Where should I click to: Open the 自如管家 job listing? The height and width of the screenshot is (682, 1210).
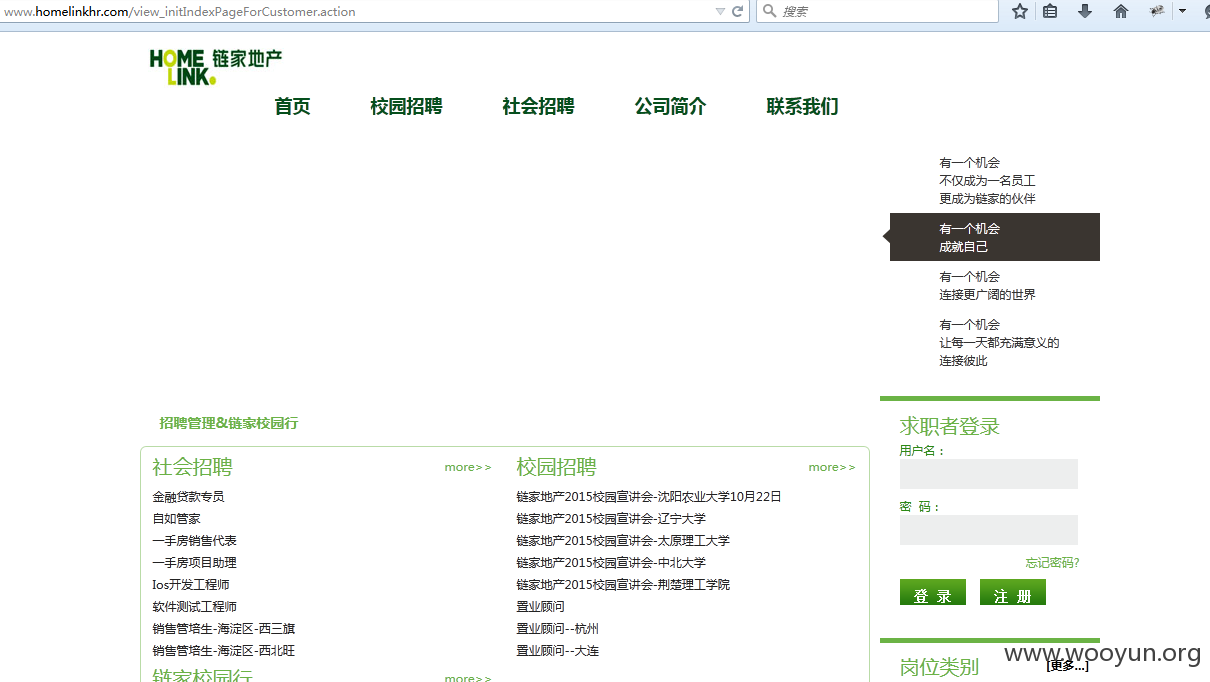[x=176, y=519]
